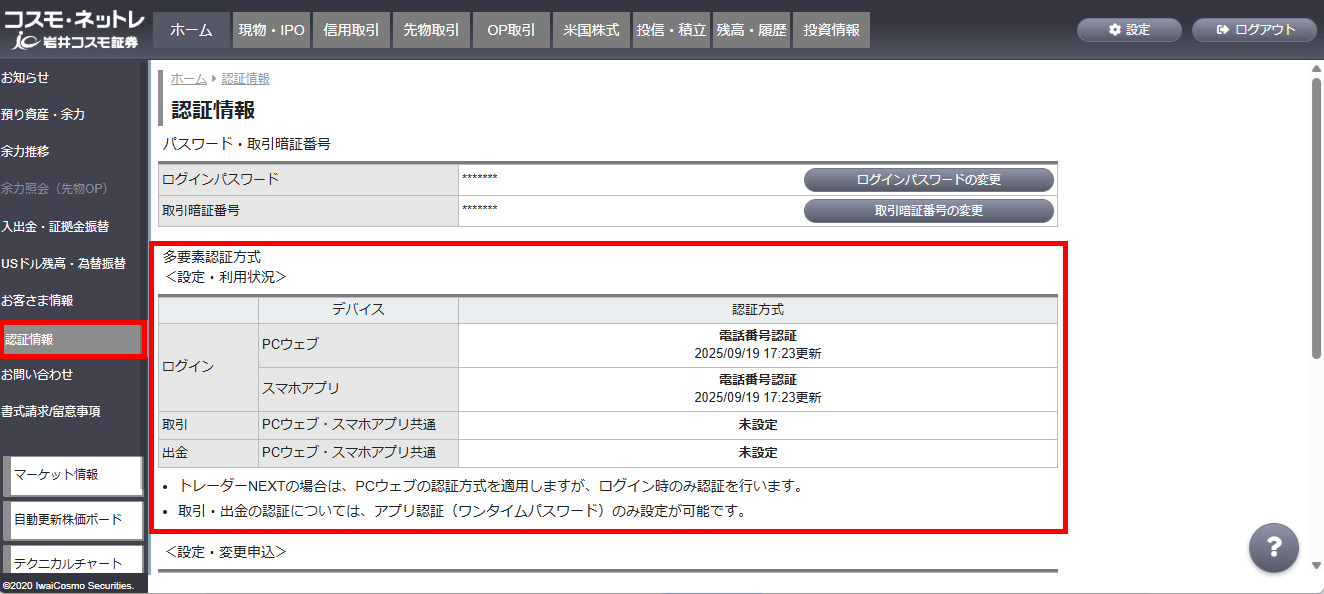Click the ホーム breadcrumb link
Viewport: 1324px width, 594px height.
[188, 79]
